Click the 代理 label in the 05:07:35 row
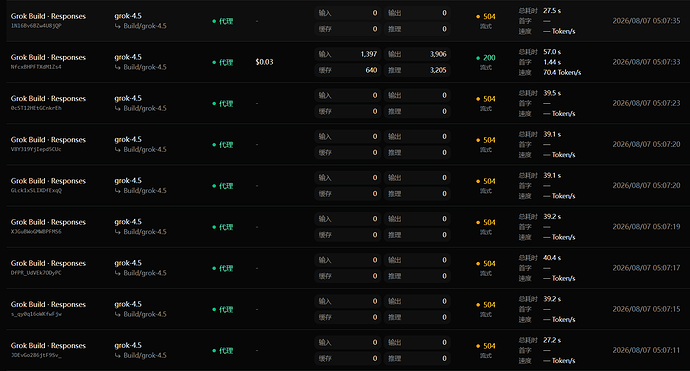This screenshot has height=371, width=690. (226, 21)
